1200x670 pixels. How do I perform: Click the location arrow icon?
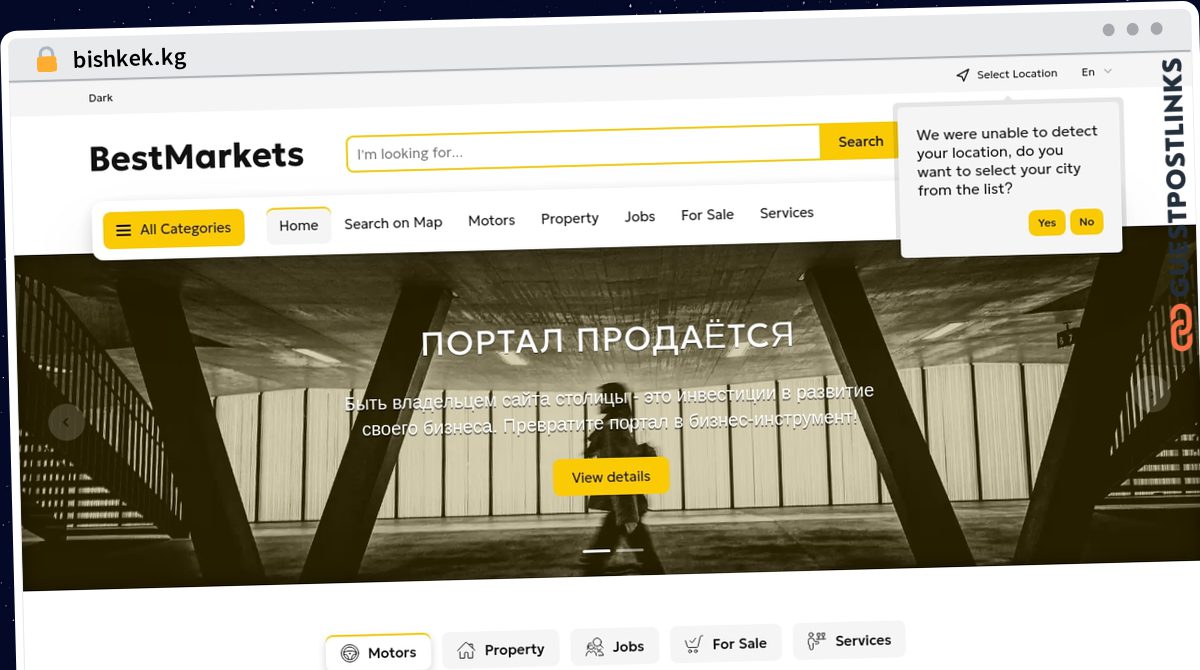[x=963, y=75]
